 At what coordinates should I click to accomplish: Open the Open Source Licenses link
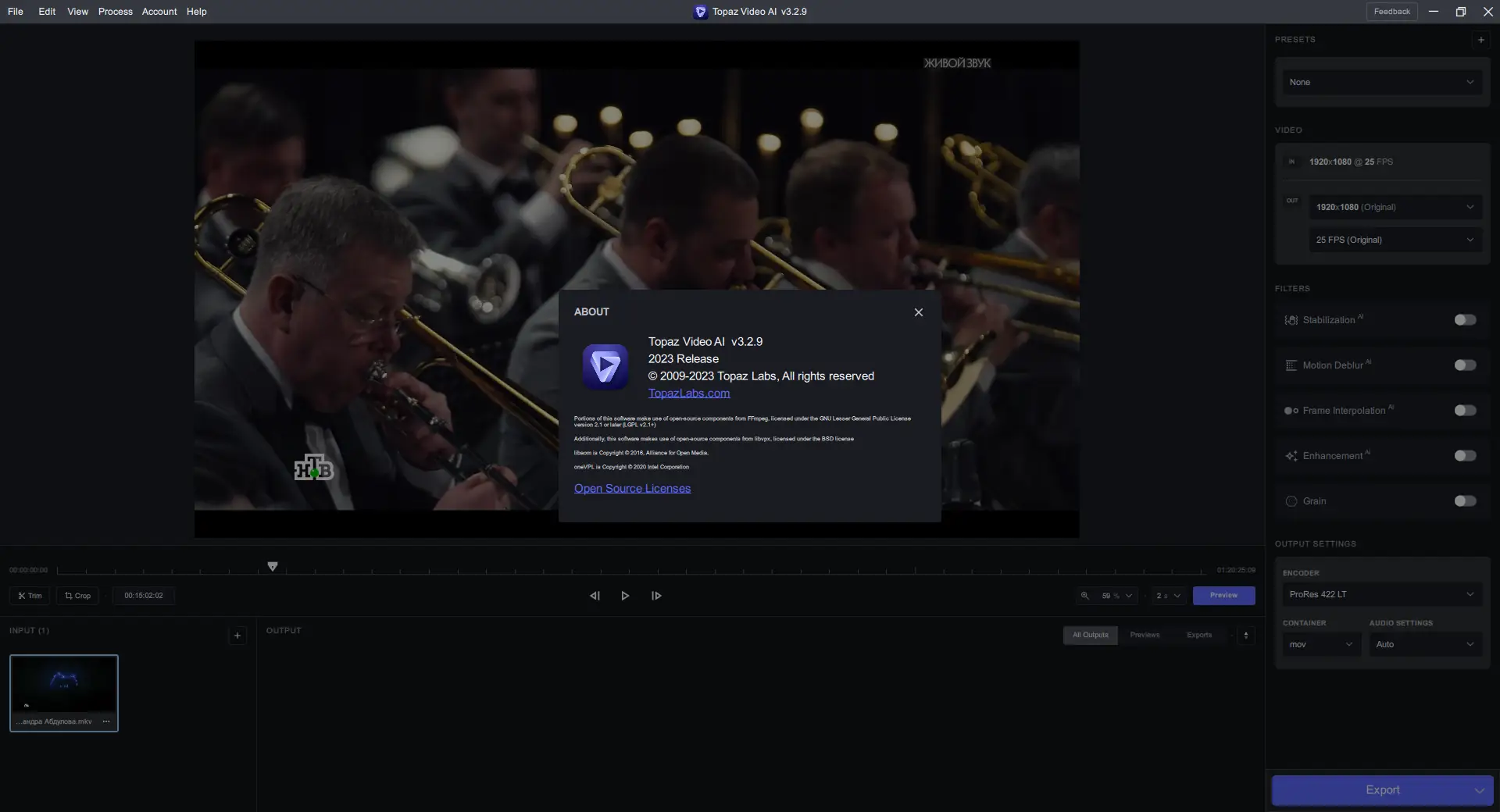pyautogui.click(x=632, y=489)
